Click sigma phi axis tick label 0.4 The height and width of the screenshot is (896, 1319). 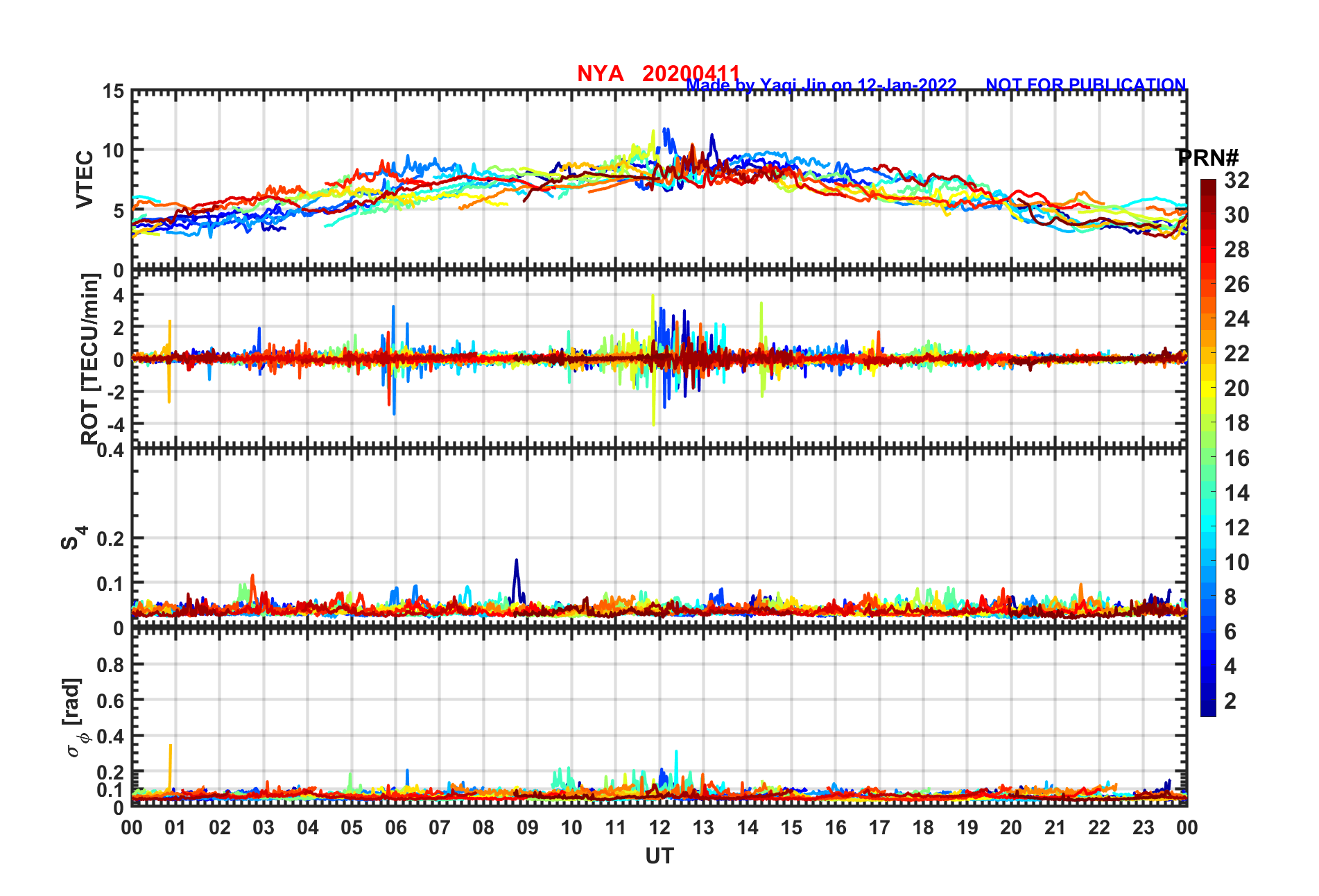point(110,736)
